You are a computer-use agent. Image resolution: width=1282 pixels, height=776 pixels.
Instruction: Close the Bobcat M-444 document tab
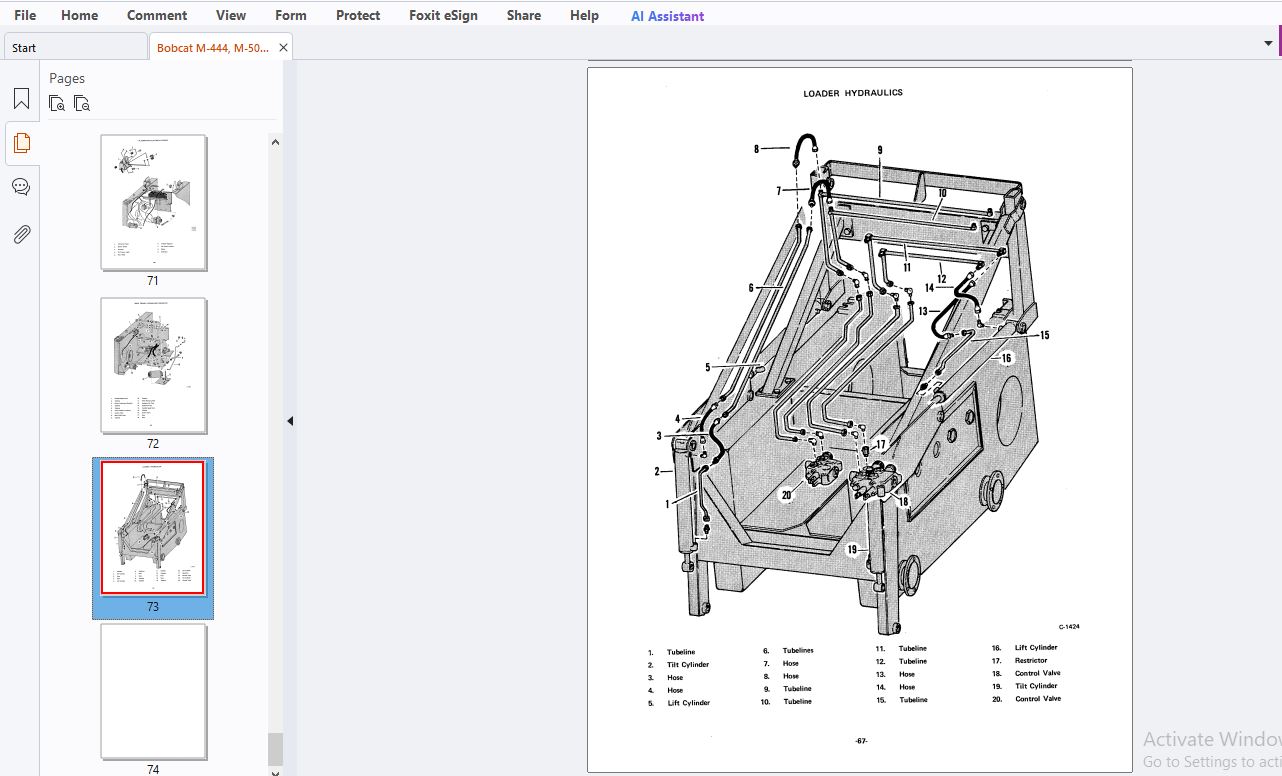click(x=283, y=47)
